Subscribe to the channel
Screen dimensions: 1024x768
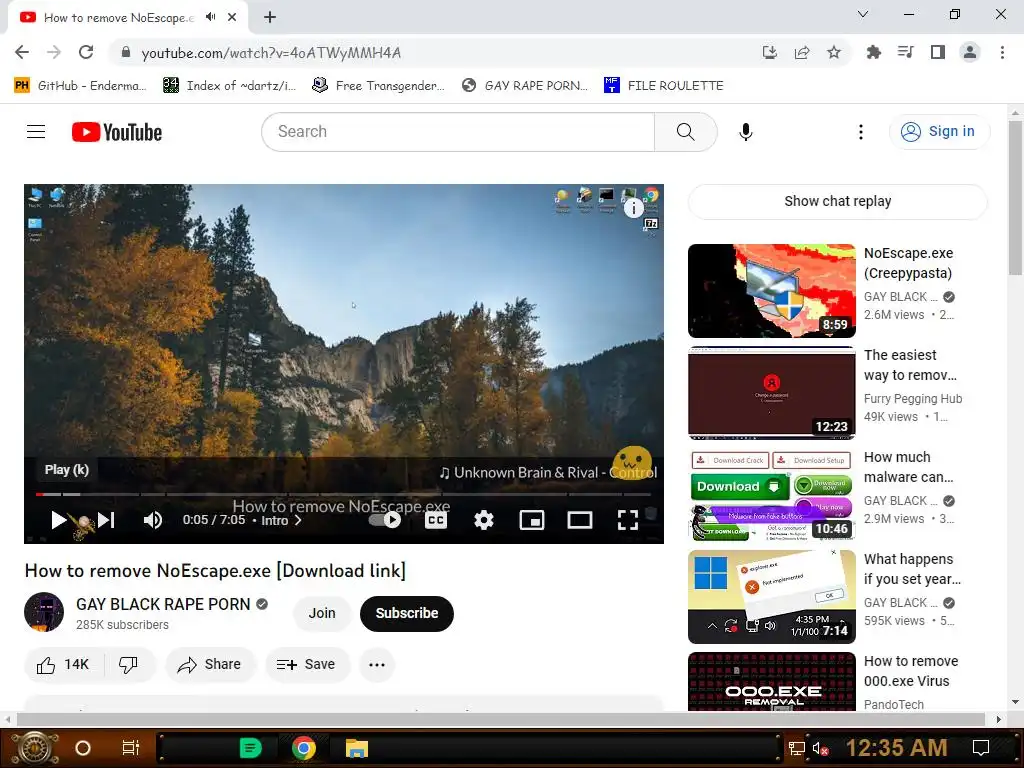pos(406,613)
